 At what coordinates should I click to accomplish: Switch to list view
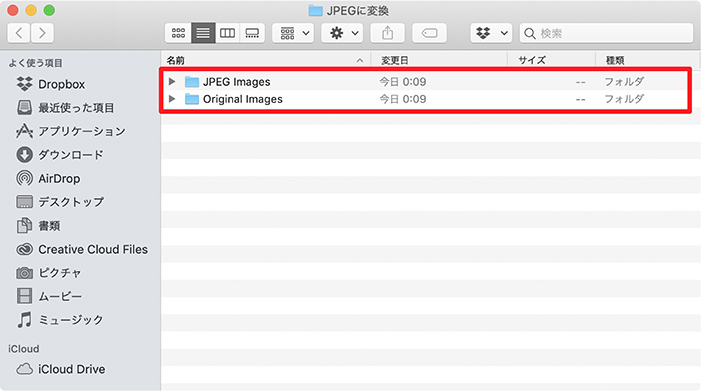(x=203, y=33)
